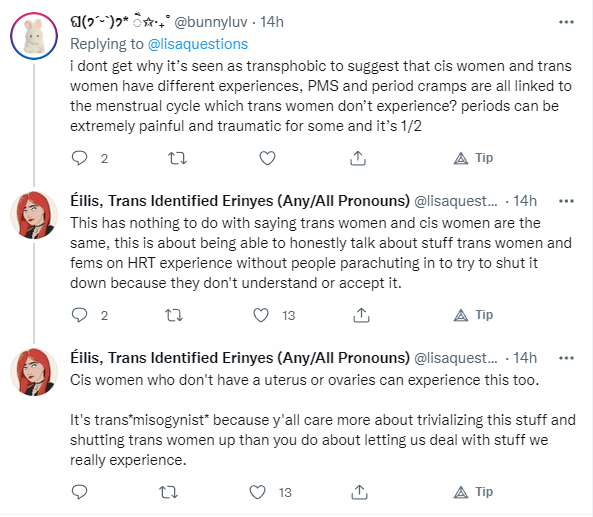Reply to the @bunnyluv tweet

click(79, 158)
